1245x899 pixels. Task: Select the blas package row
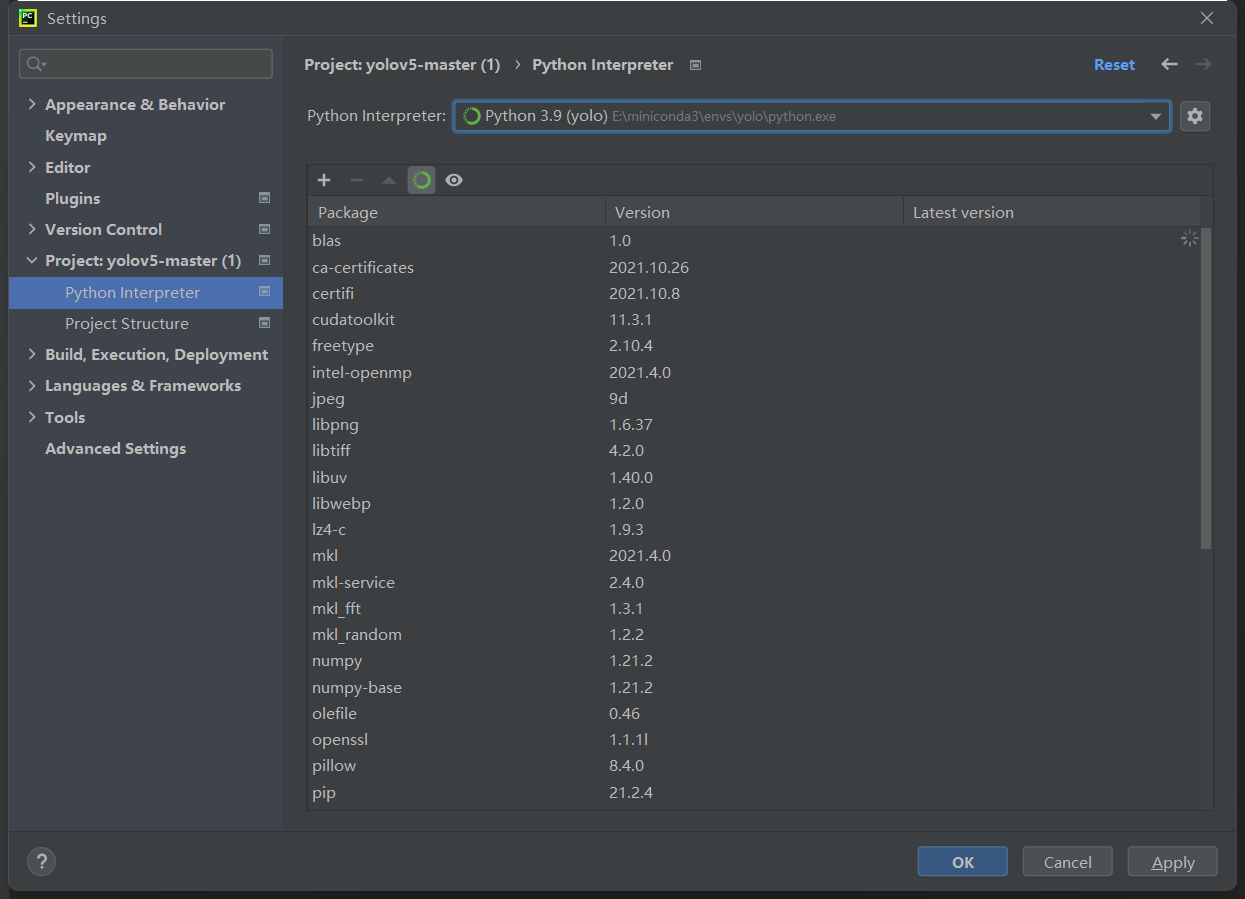(x=754, y=241)
